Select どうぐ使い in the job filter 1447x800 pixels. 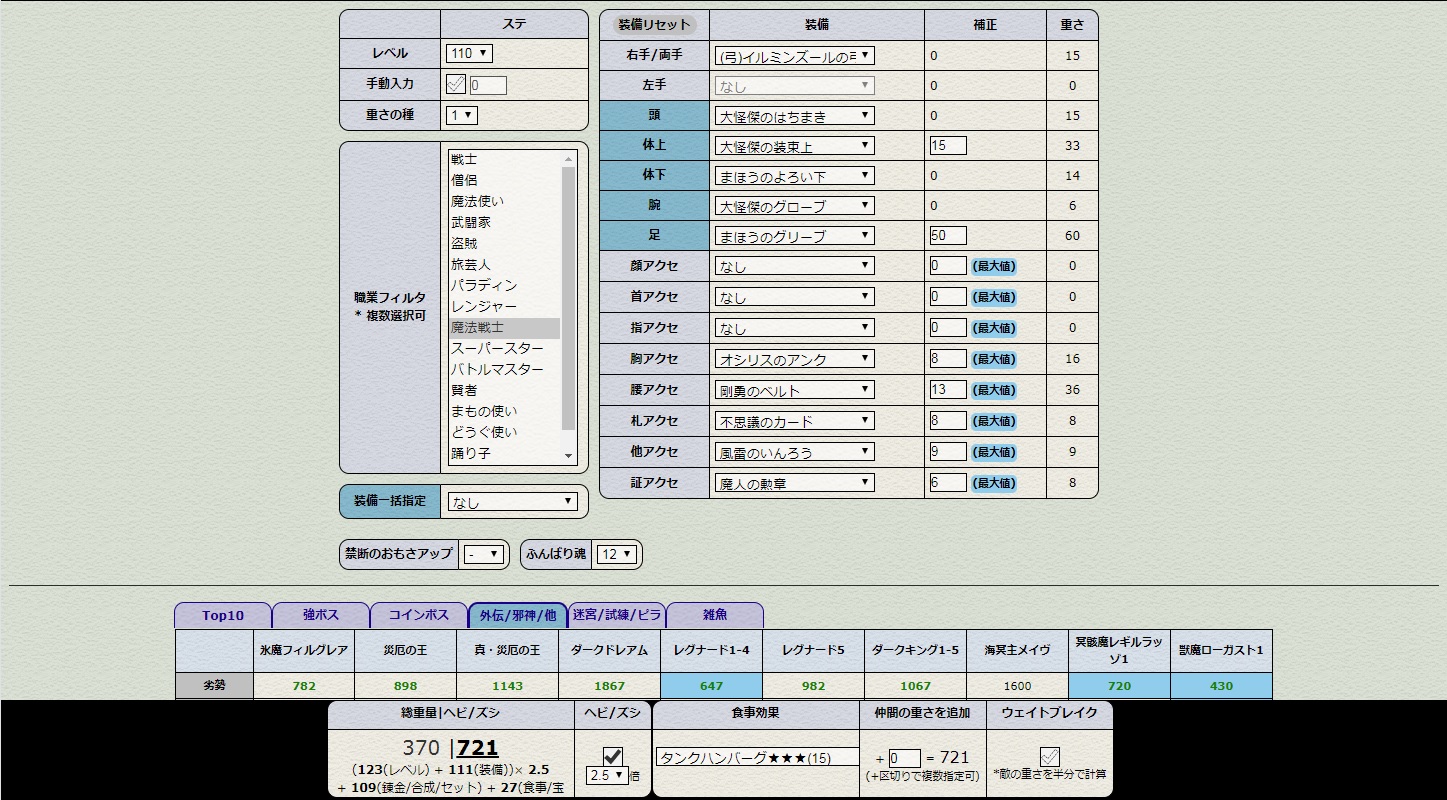(504, 432)
